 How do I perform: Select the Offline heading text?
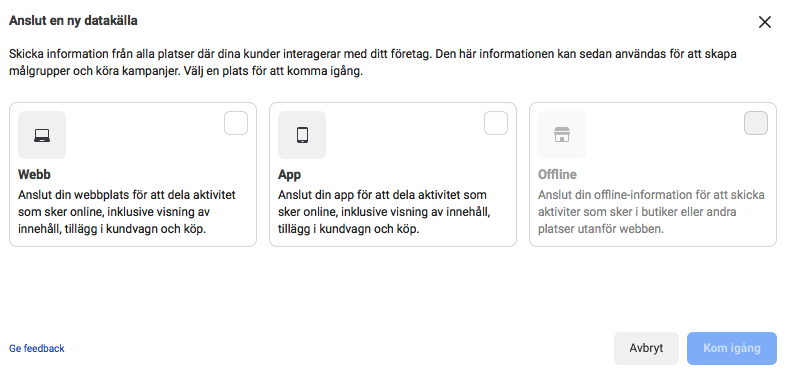(x=557, y=175)
